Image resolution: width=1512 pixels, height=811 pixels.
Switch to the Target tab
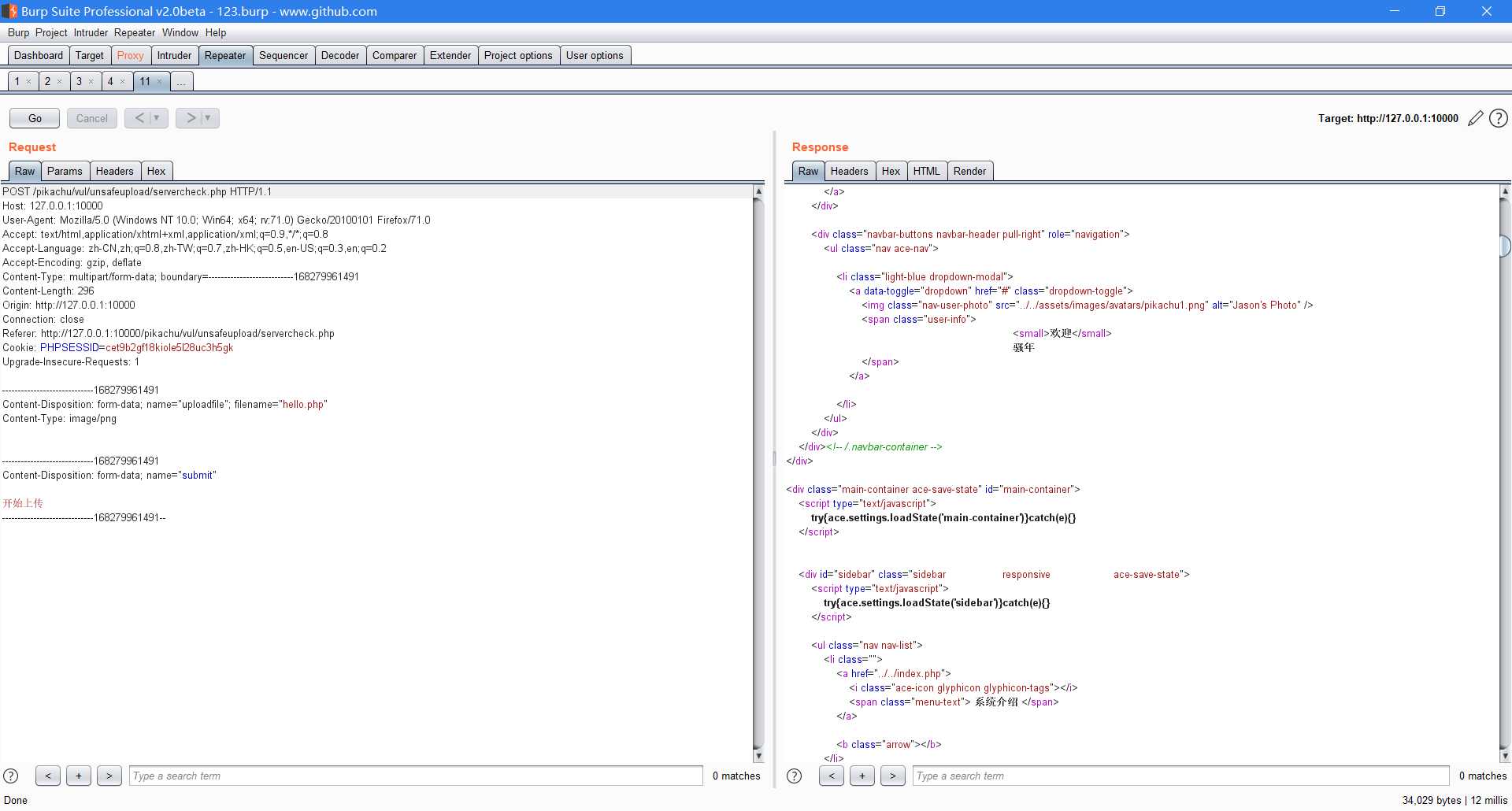tap(90, 55)
